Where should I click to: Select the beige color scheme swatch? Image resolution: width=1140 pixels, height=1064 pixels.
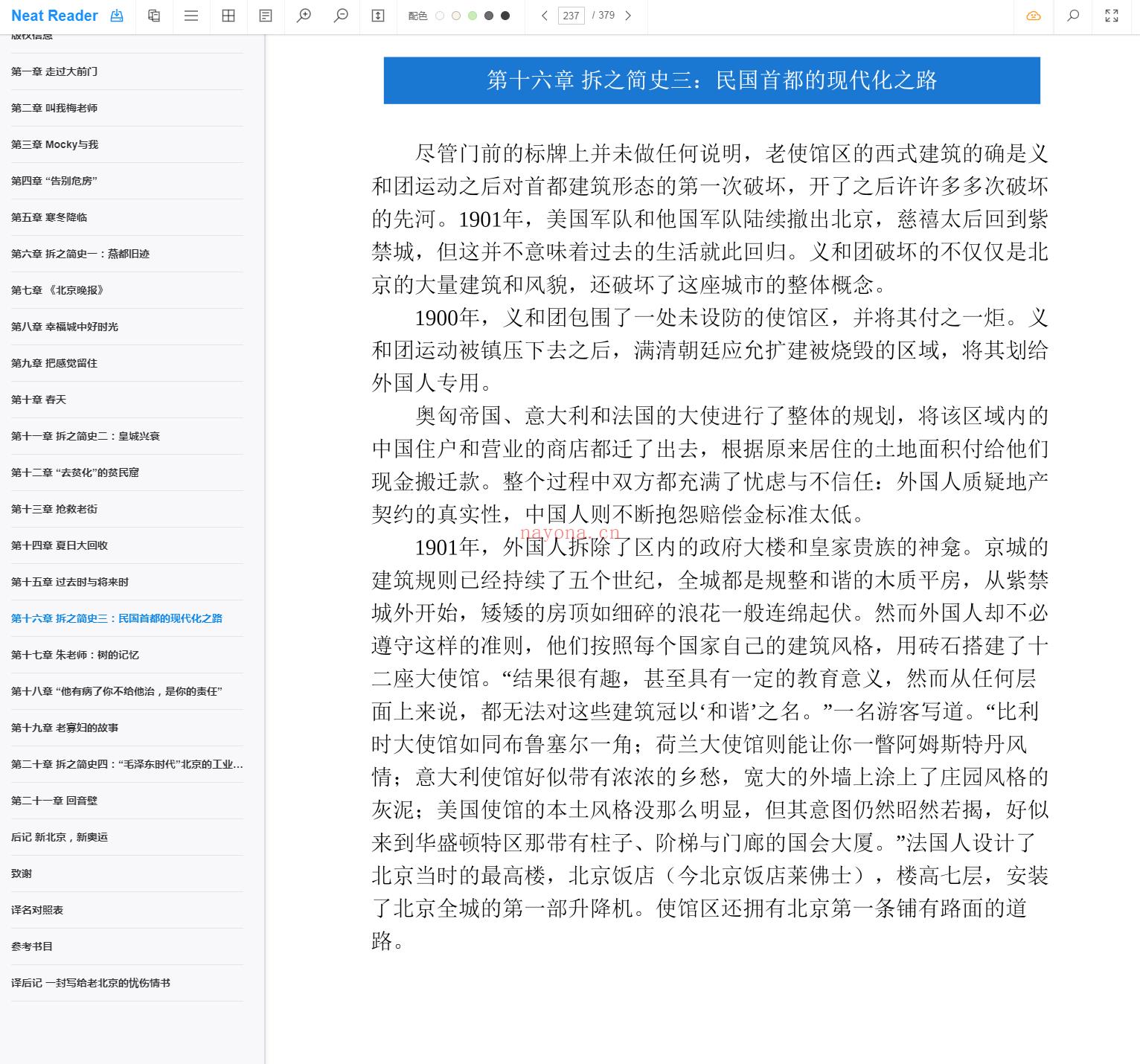pos(456,16)
